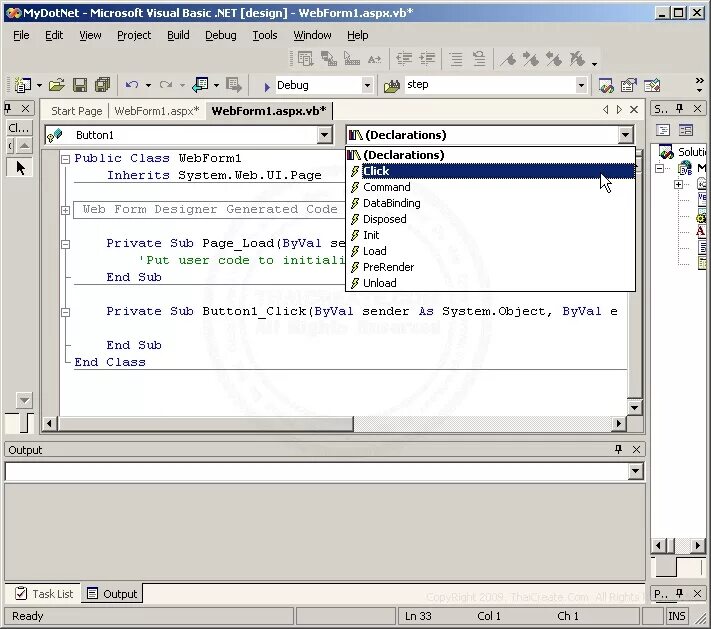The image size is (711, 629).
Task: Click the editor horizontal scroll right arrow
Action: [618, 424]
